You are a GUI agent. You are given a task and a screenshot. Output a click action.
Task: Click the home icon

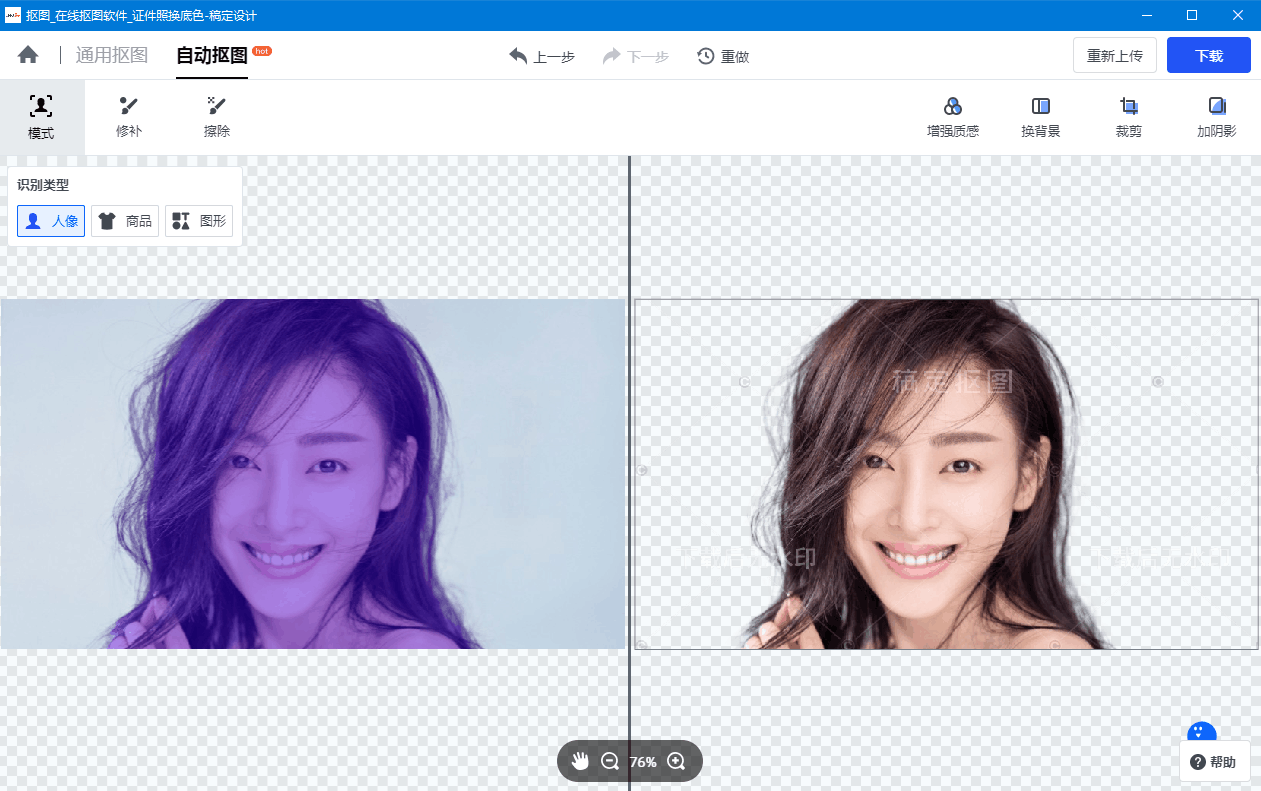pos(28,55)
